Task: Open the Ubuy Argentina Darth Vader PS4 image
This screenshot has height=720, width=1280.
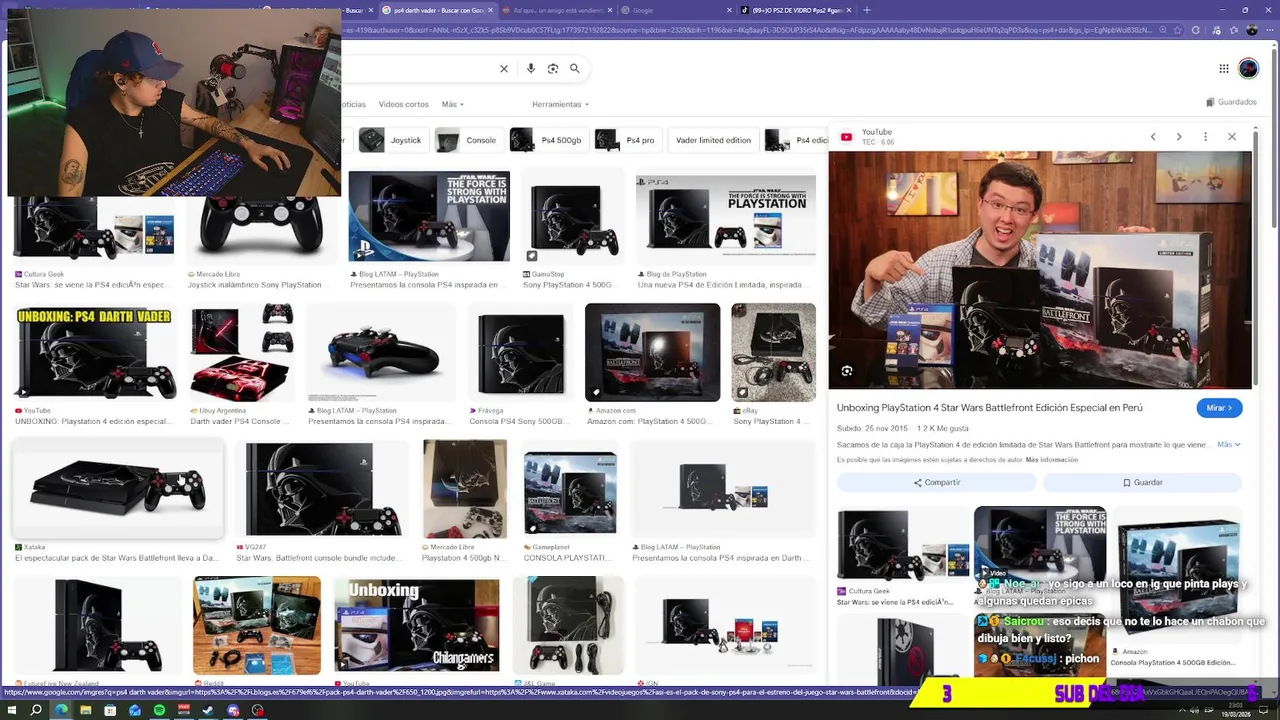Action: click(x=242, y=351)
